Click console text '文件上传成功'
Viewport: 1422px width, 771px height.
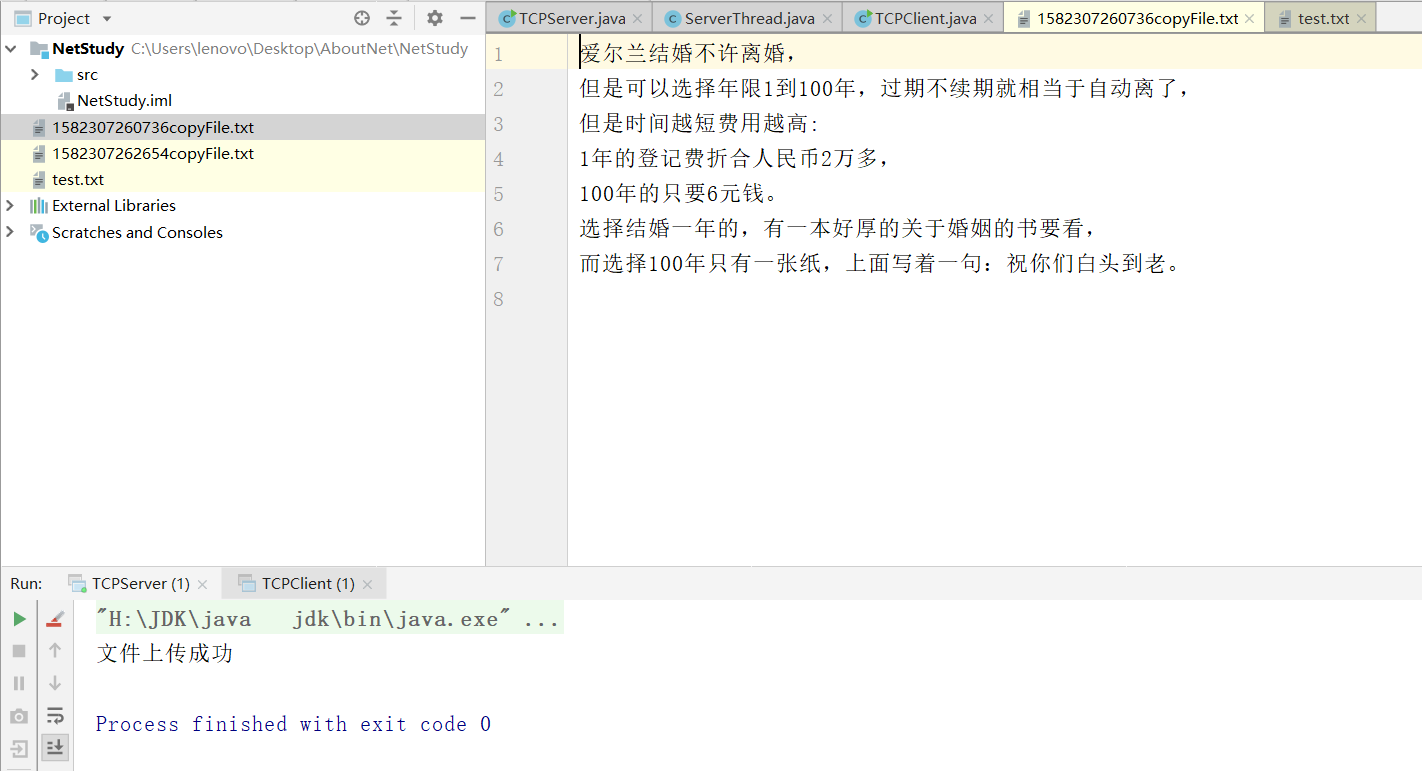point(165,654)
